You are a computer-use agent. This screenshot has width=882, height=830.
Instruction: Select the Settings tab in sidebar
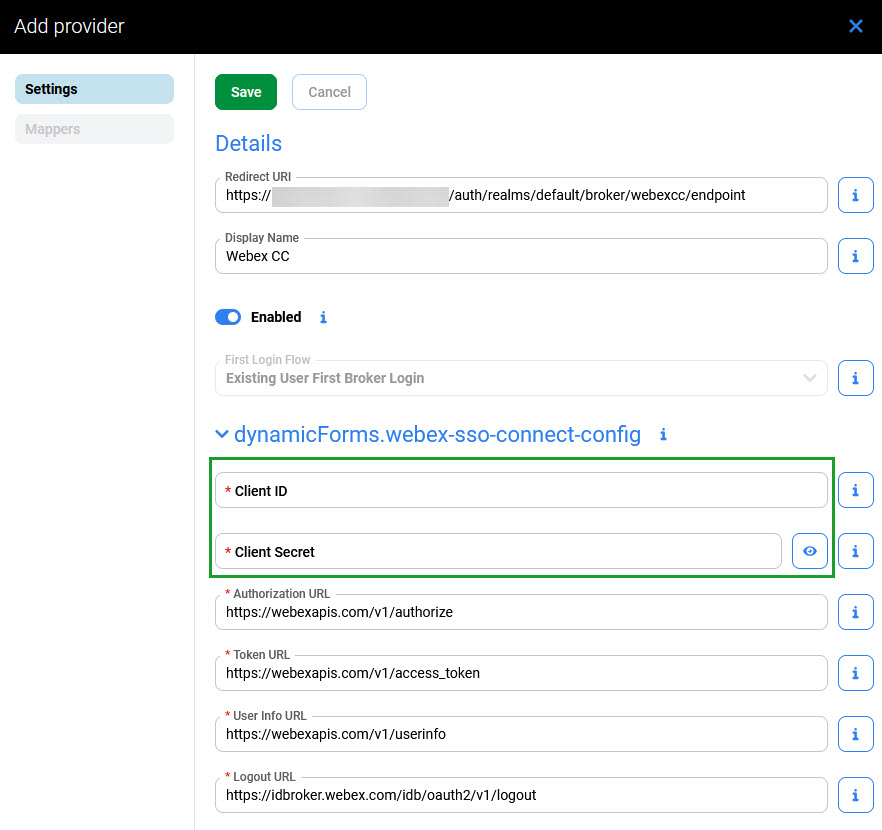[94, 89]
